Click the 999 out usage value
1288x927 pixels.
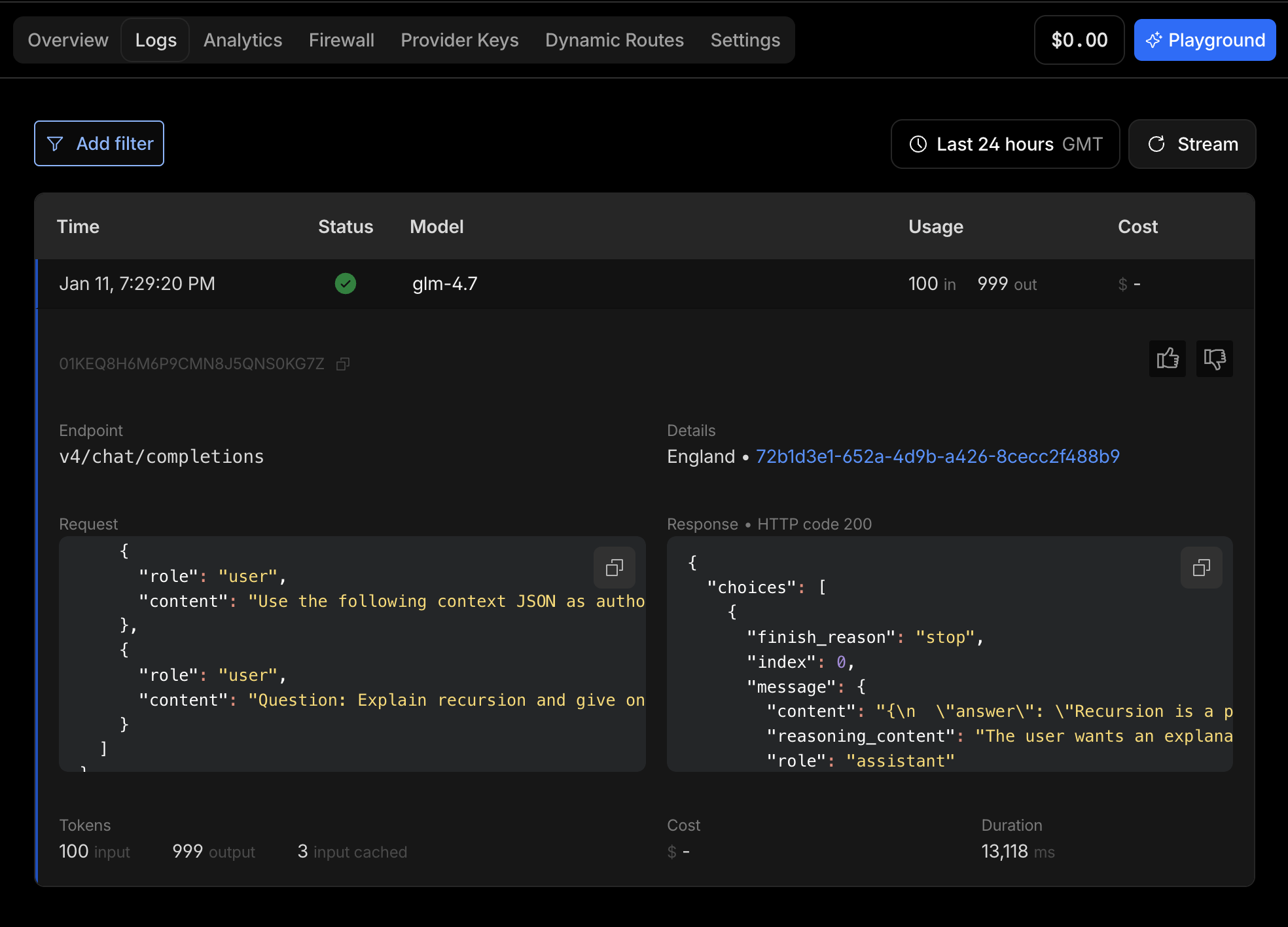[x=1007, y=283]
